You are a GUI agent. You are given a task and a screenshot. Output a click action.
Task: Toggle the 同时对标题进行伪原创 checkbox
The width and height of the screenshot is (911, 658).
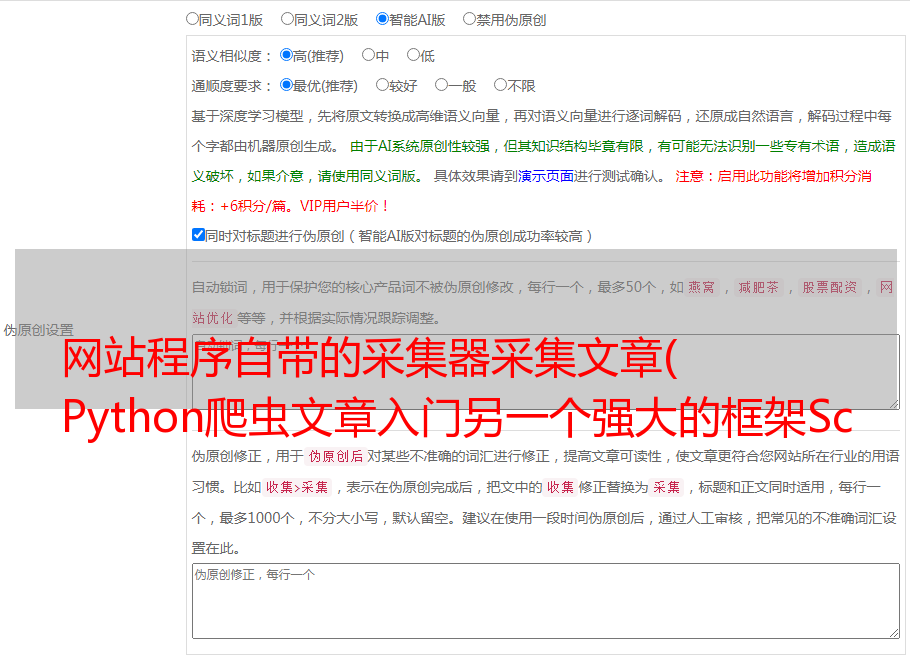198,235
